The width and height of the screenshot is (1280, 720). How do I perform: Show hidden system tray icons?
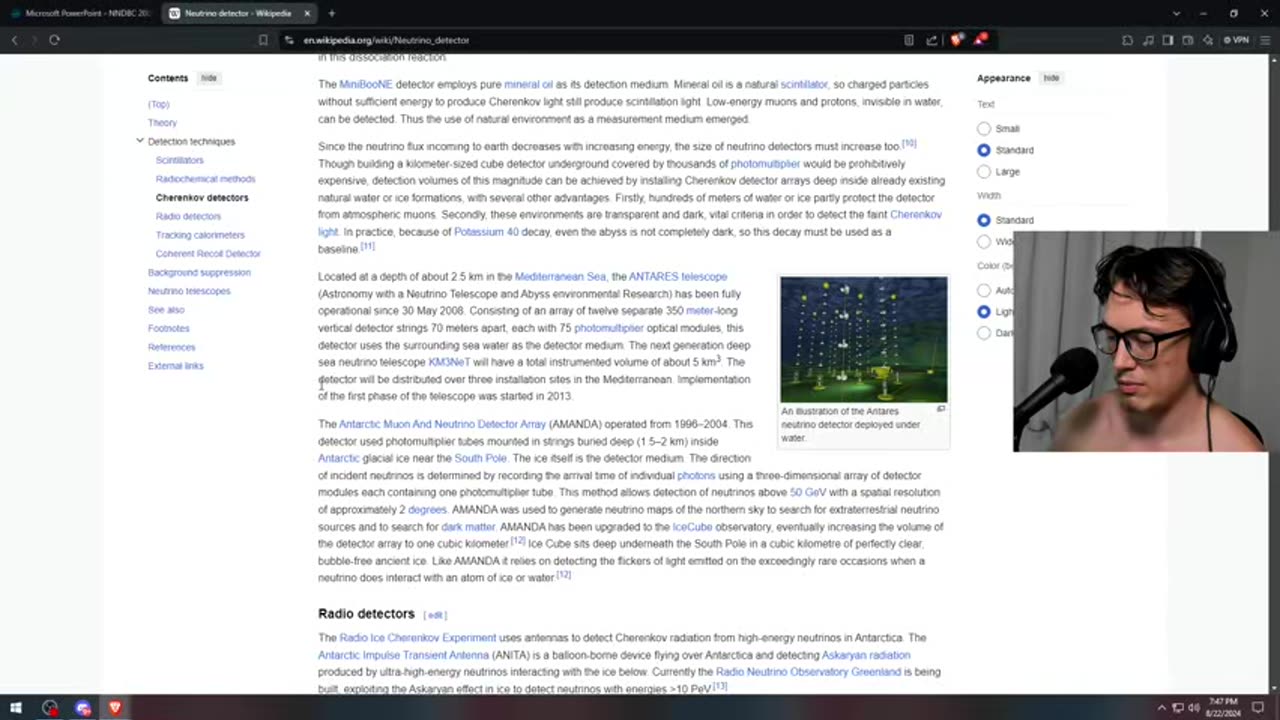(1161, 708)
